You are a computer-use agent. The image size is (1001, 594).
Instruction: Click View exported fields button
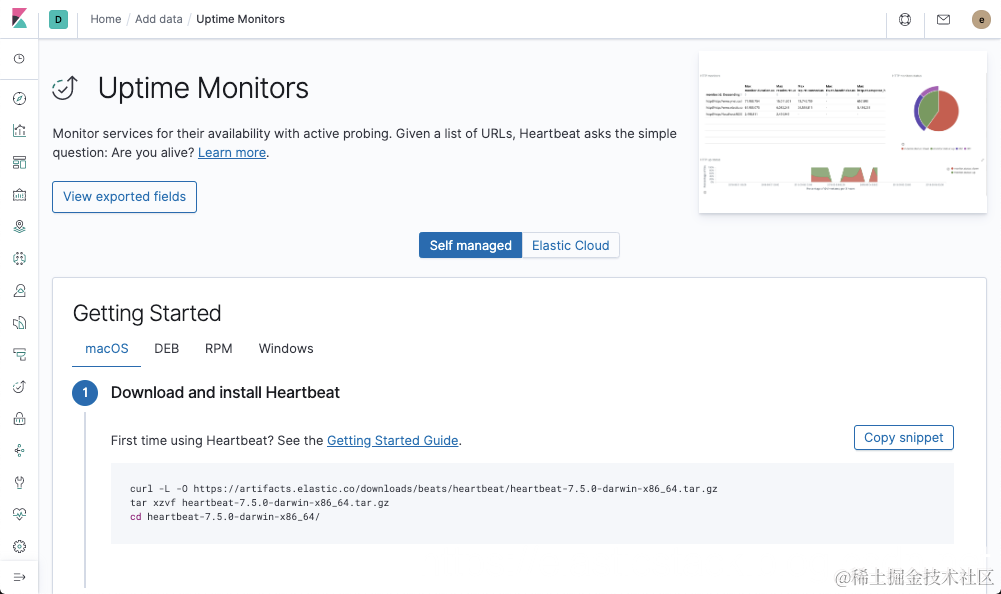124,197
